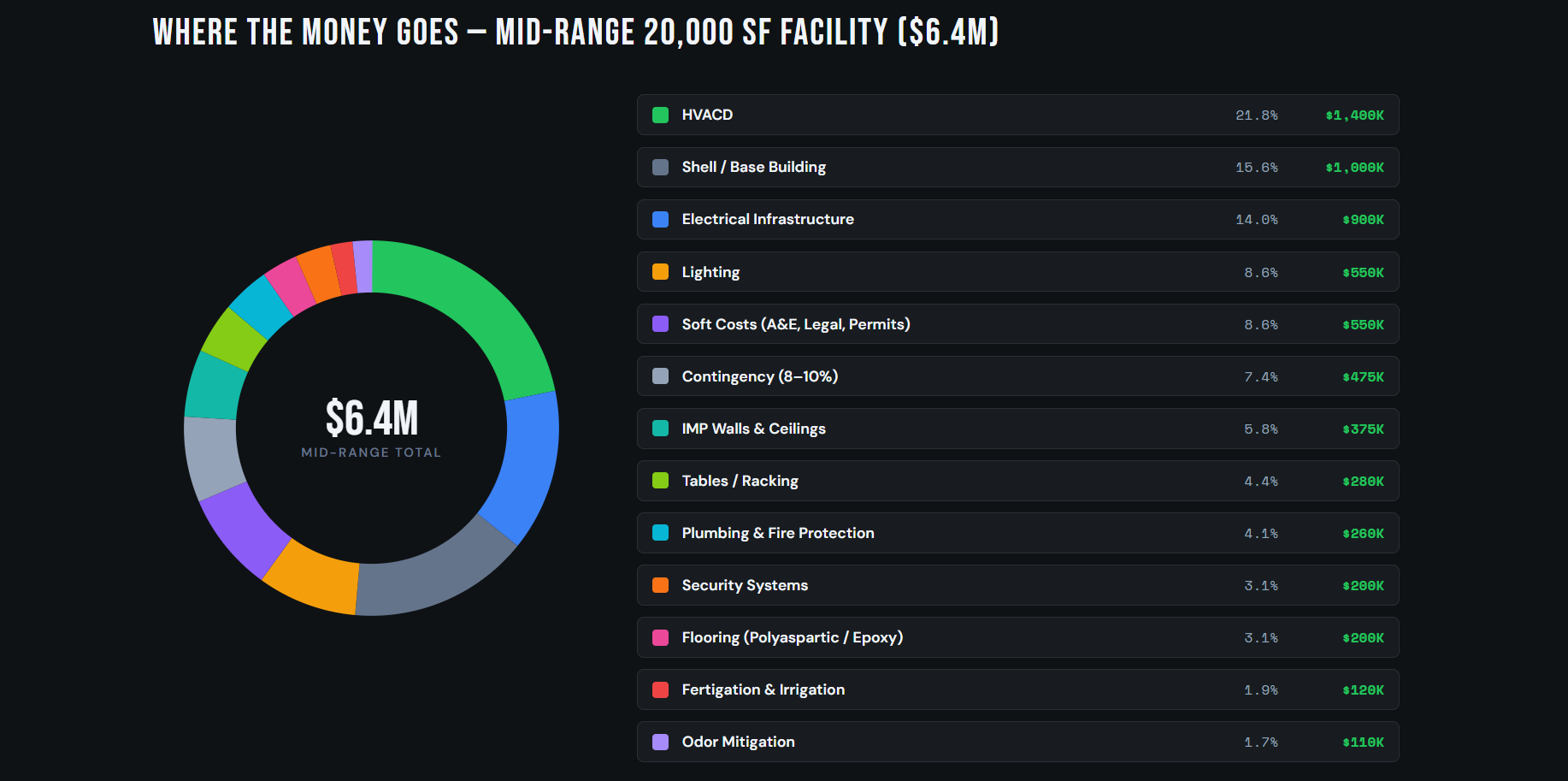Click the gray Contingency donut segment
The height and width of the screenshot is (781, 1568).
(x=212, y=456)
